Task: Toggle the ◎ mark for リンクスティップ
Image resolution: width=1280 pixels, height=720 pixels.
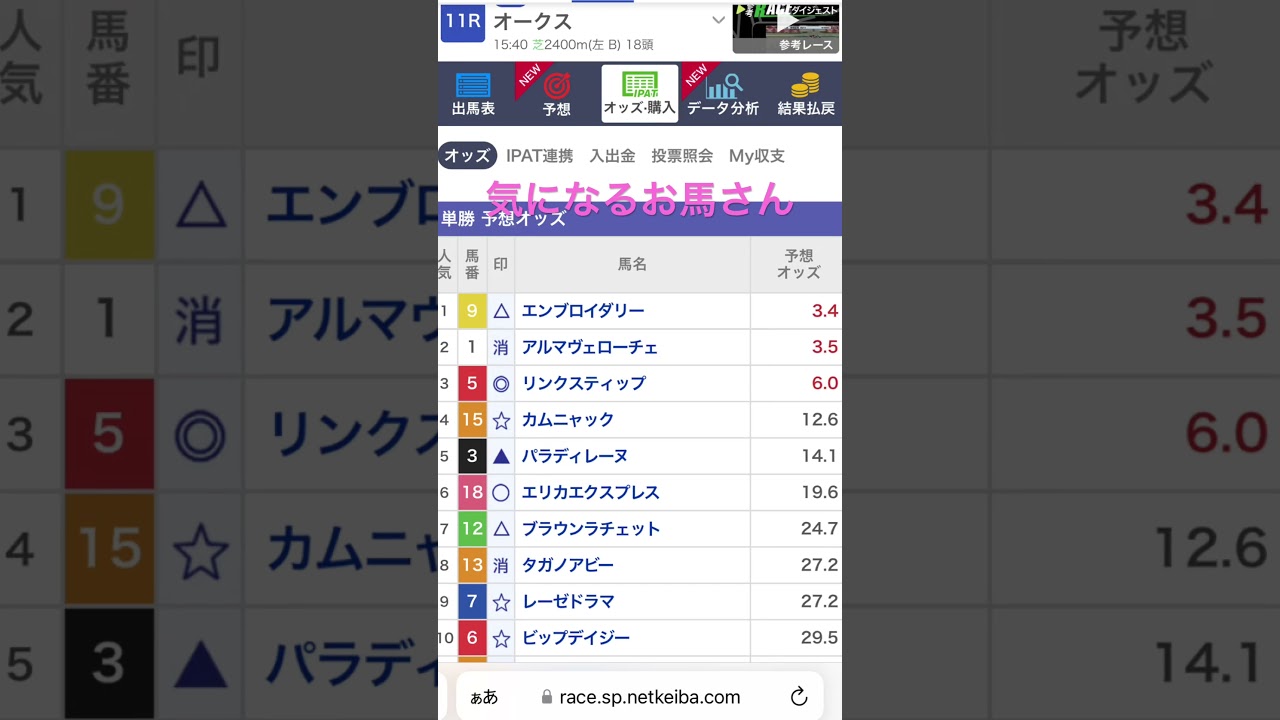Action: [500, 383]
